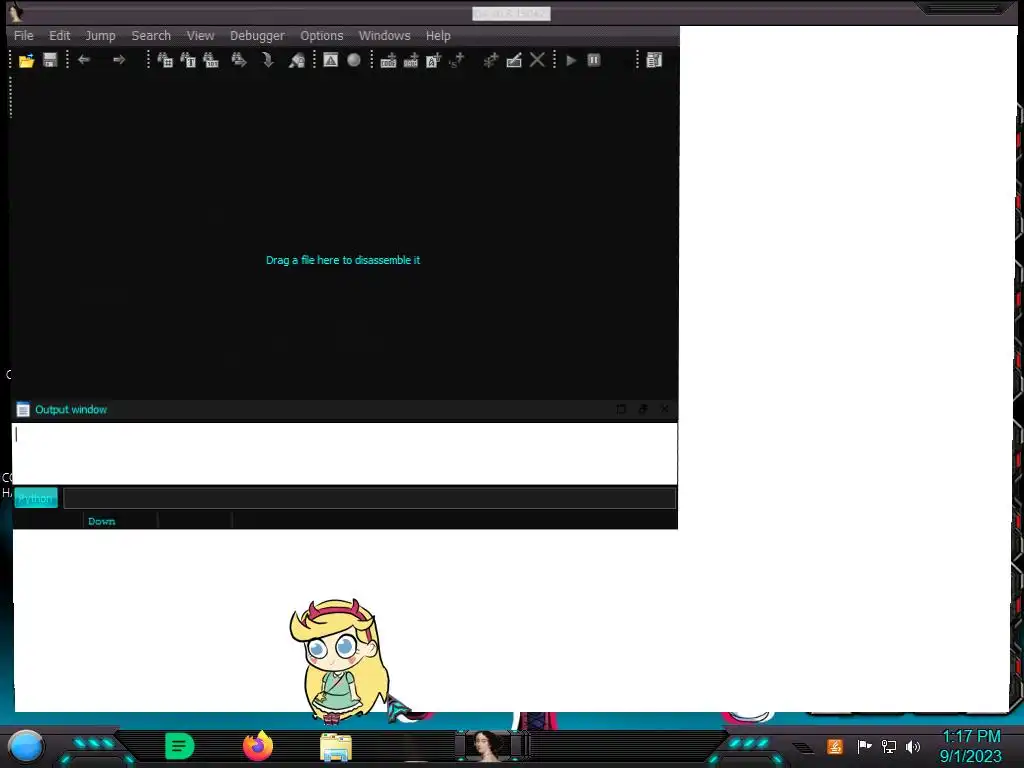This screenshot has height=768, width=1024.
Task: Click the second add-segment plus toolbar icon
Action: (411, 61)
